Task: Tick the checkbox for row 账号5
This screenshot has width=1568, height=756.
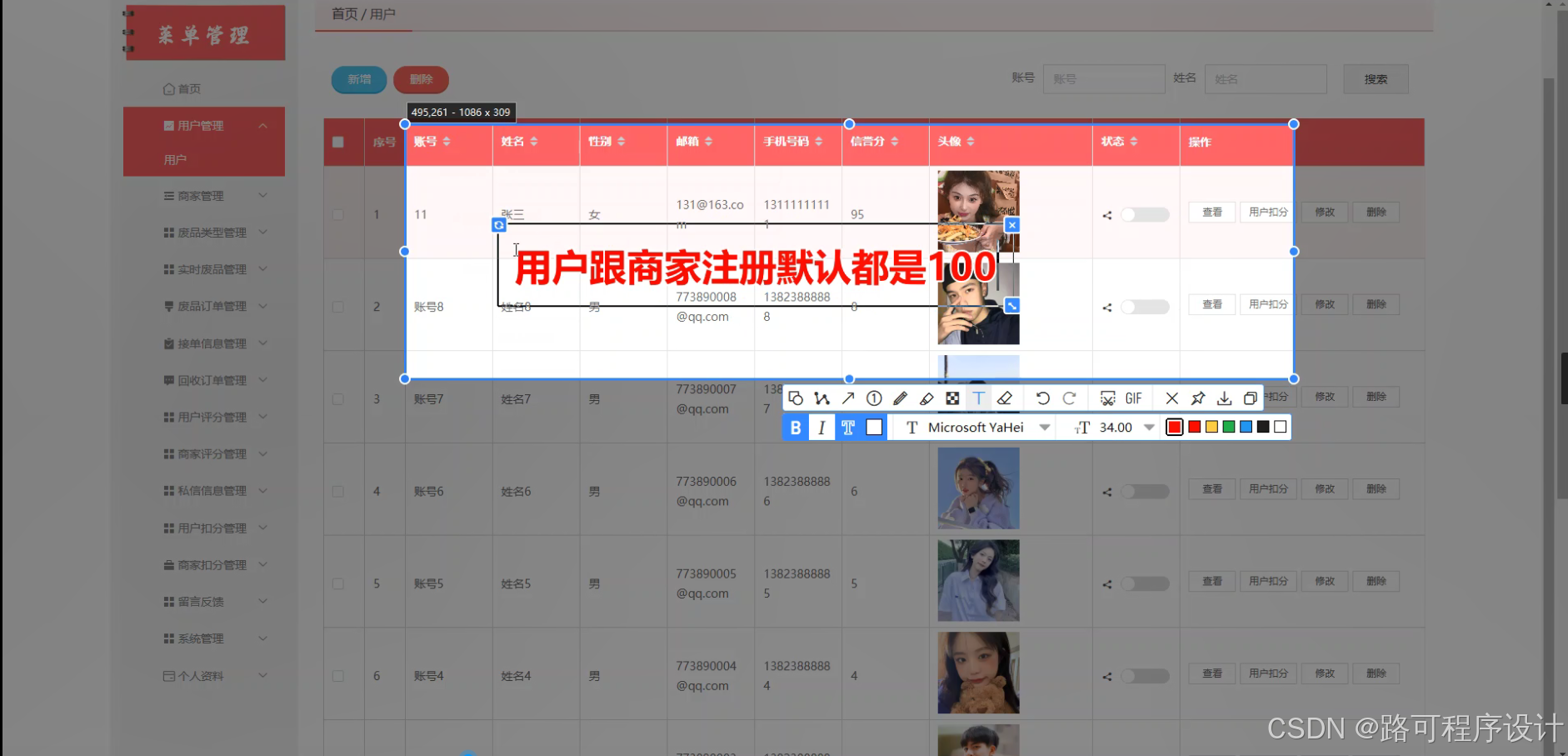Action: [x=338, y=583]
